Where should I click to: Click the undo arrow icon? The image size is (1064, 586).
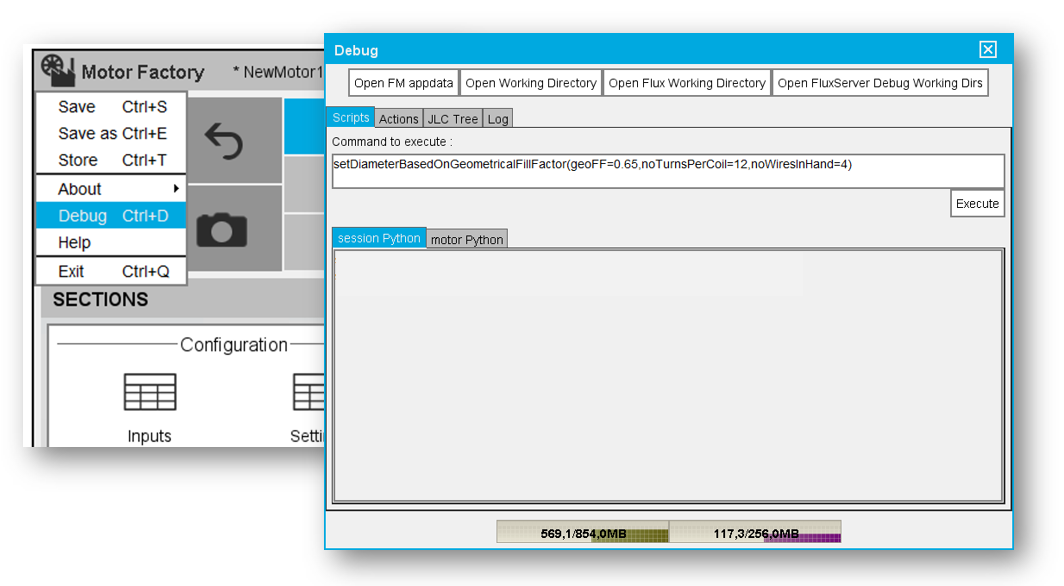[x=223, y=141]
